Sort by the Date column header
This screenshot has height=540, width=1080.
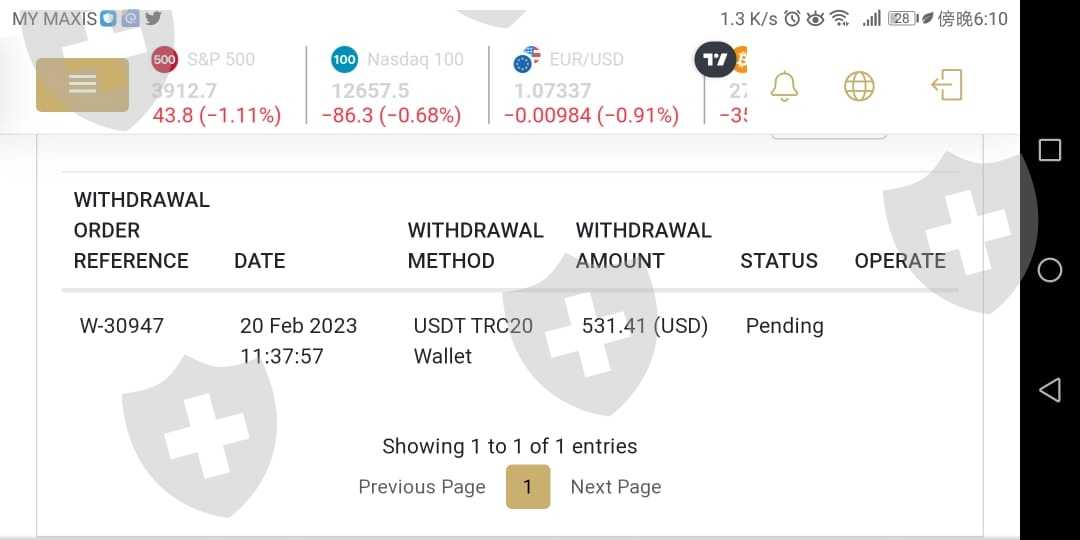[260, 261]
